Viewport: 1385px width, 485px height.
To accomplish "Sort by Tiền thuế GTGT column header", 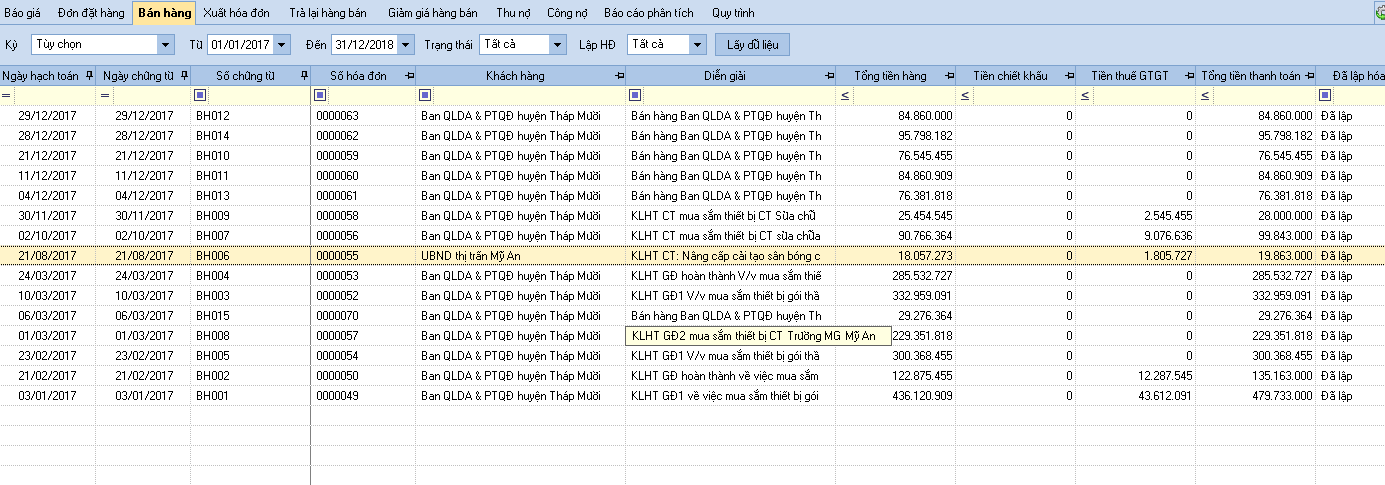I will tap(1130, 76).
